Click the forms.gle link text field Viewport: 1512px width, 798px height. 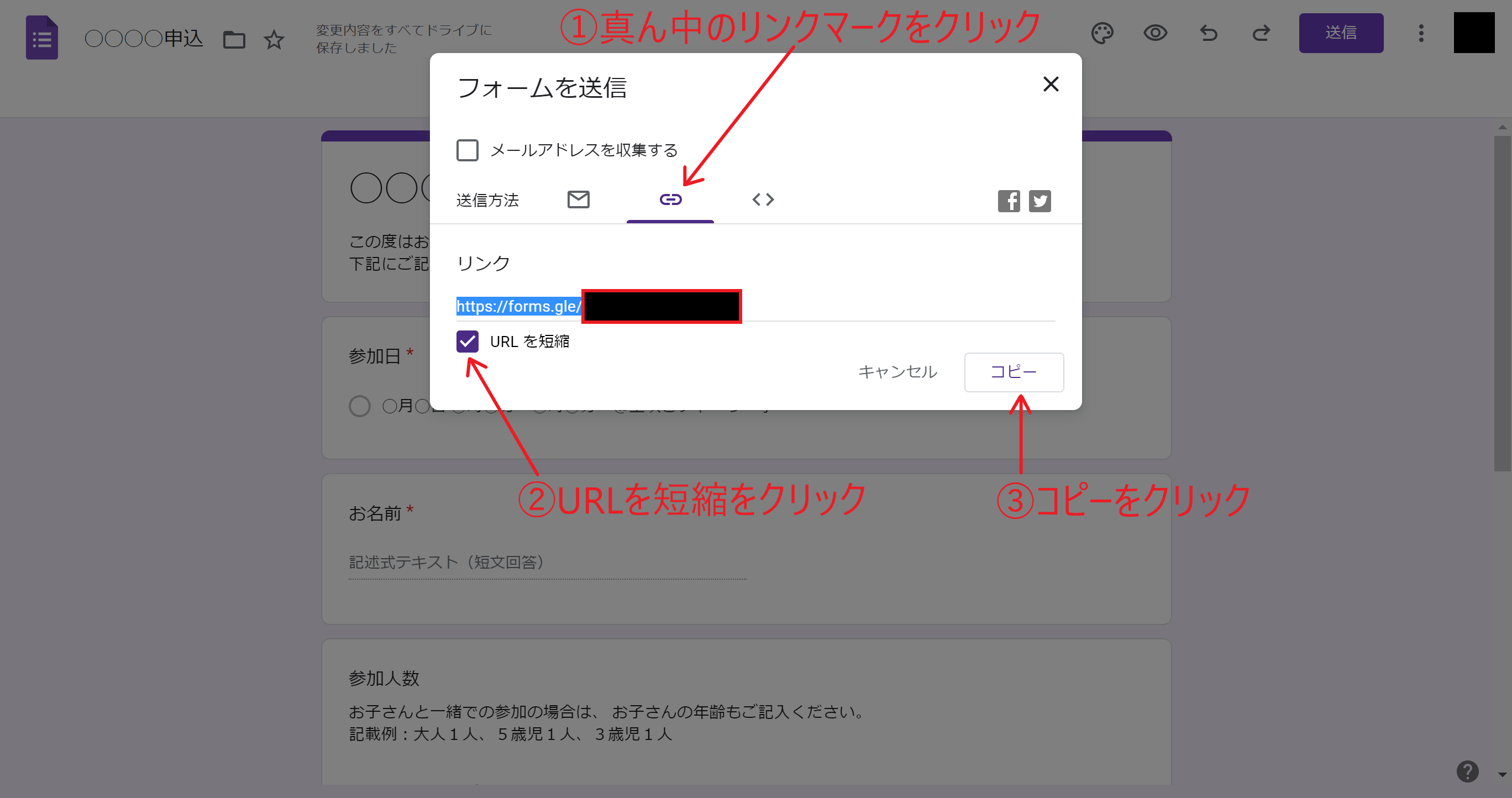pyautogui.click(x=519, y=306)
